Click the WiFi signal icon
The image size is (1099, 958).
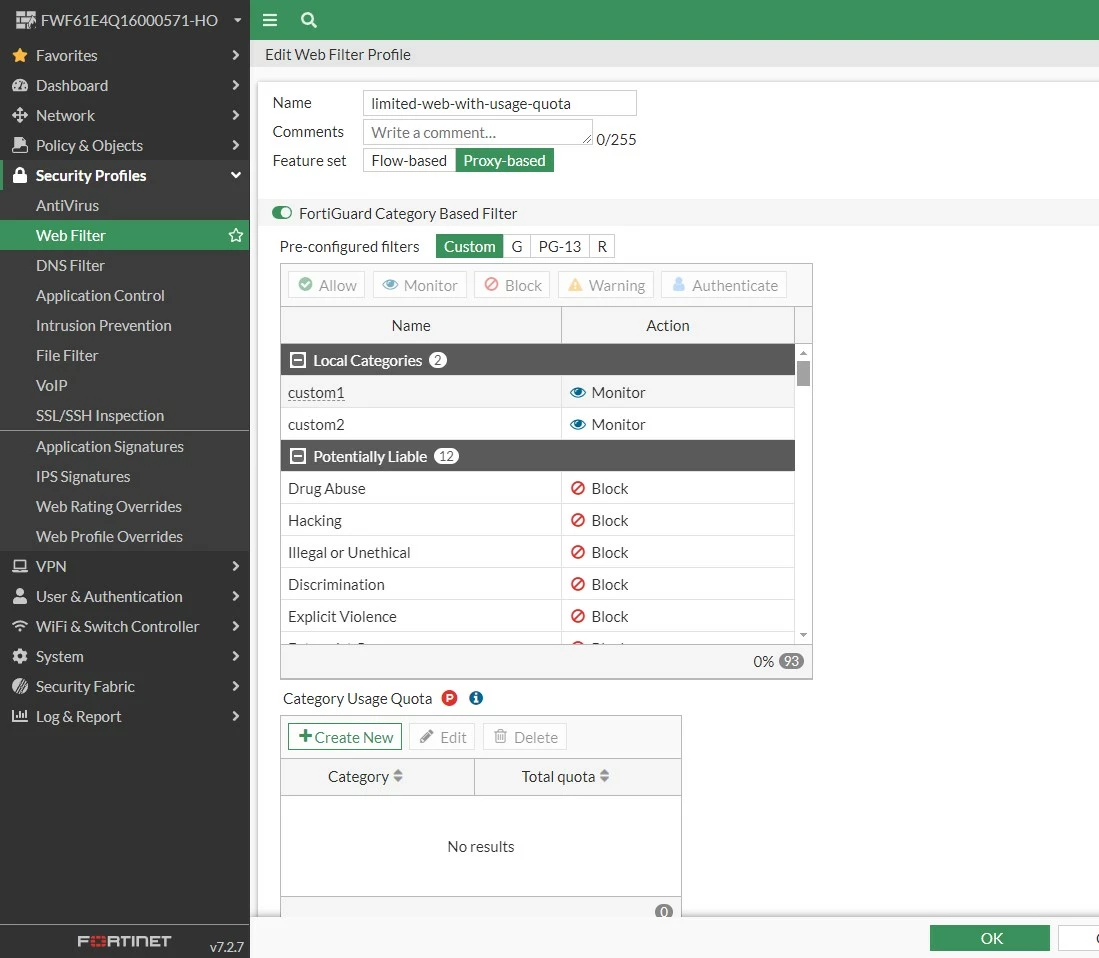[20, 627]
